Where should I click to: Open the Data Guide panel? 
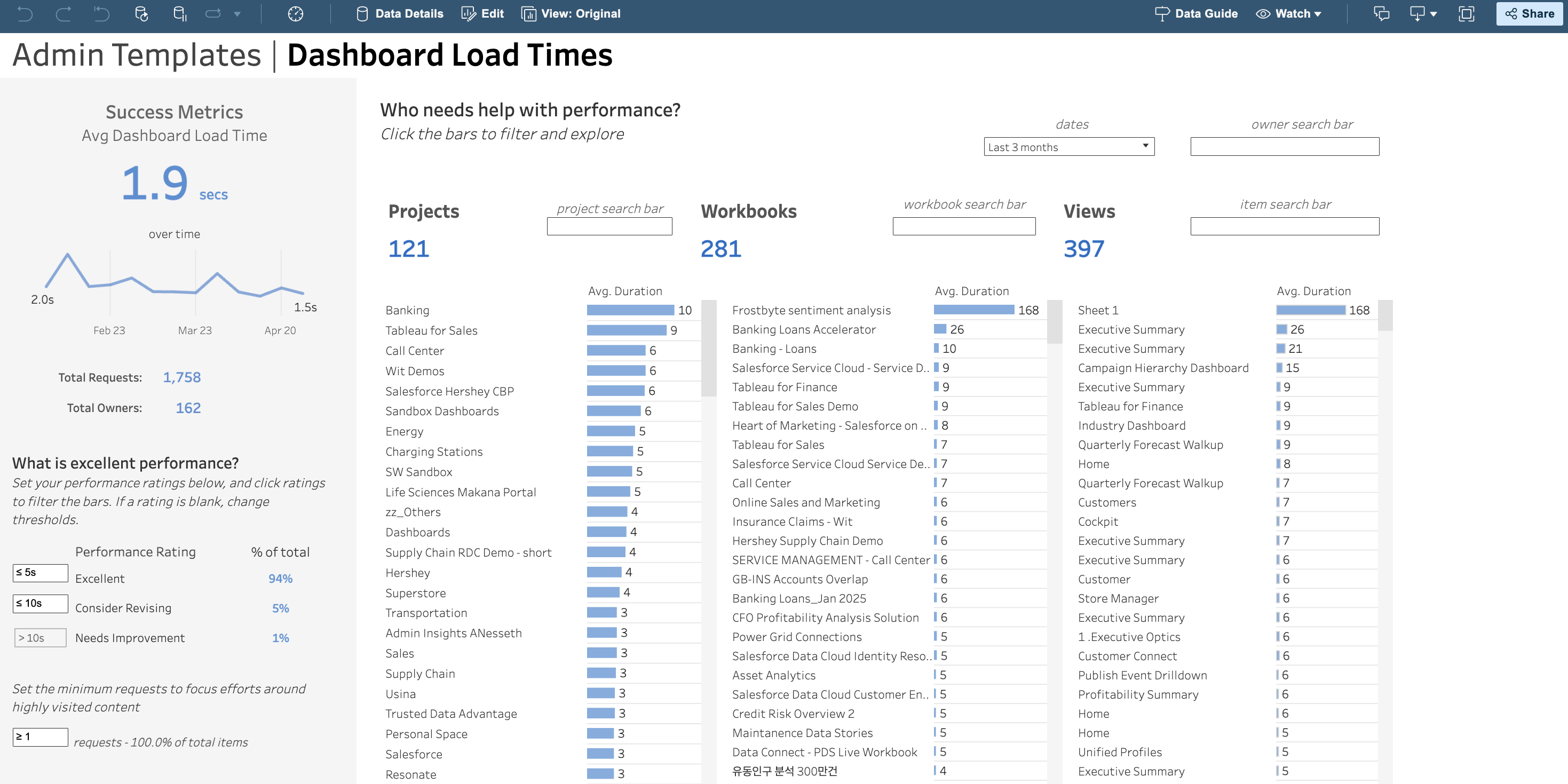(1195, 13)
